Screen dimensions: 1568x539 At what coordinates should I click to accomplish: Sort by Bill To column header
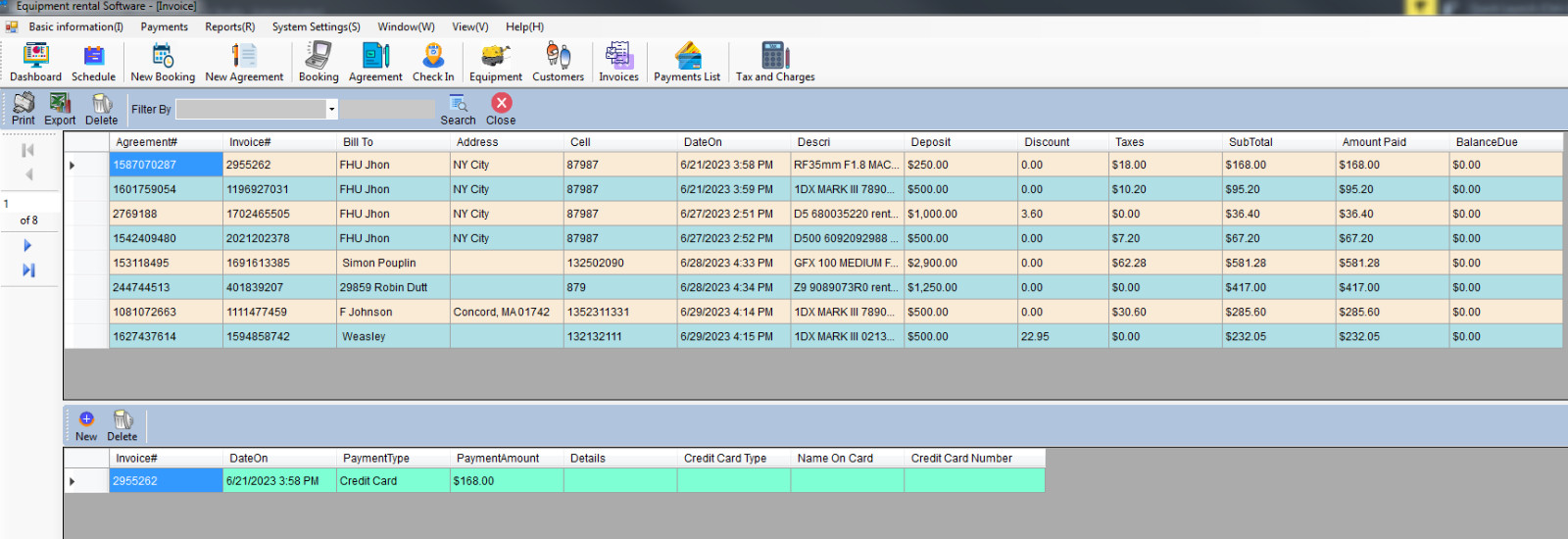(393, 142)
